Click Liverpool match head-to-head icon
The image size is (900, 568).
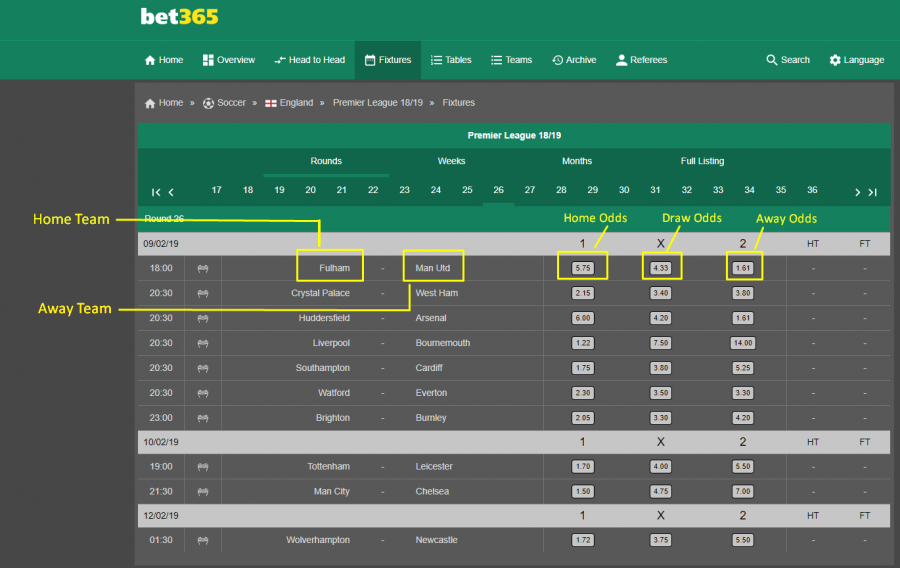point(203,344)
